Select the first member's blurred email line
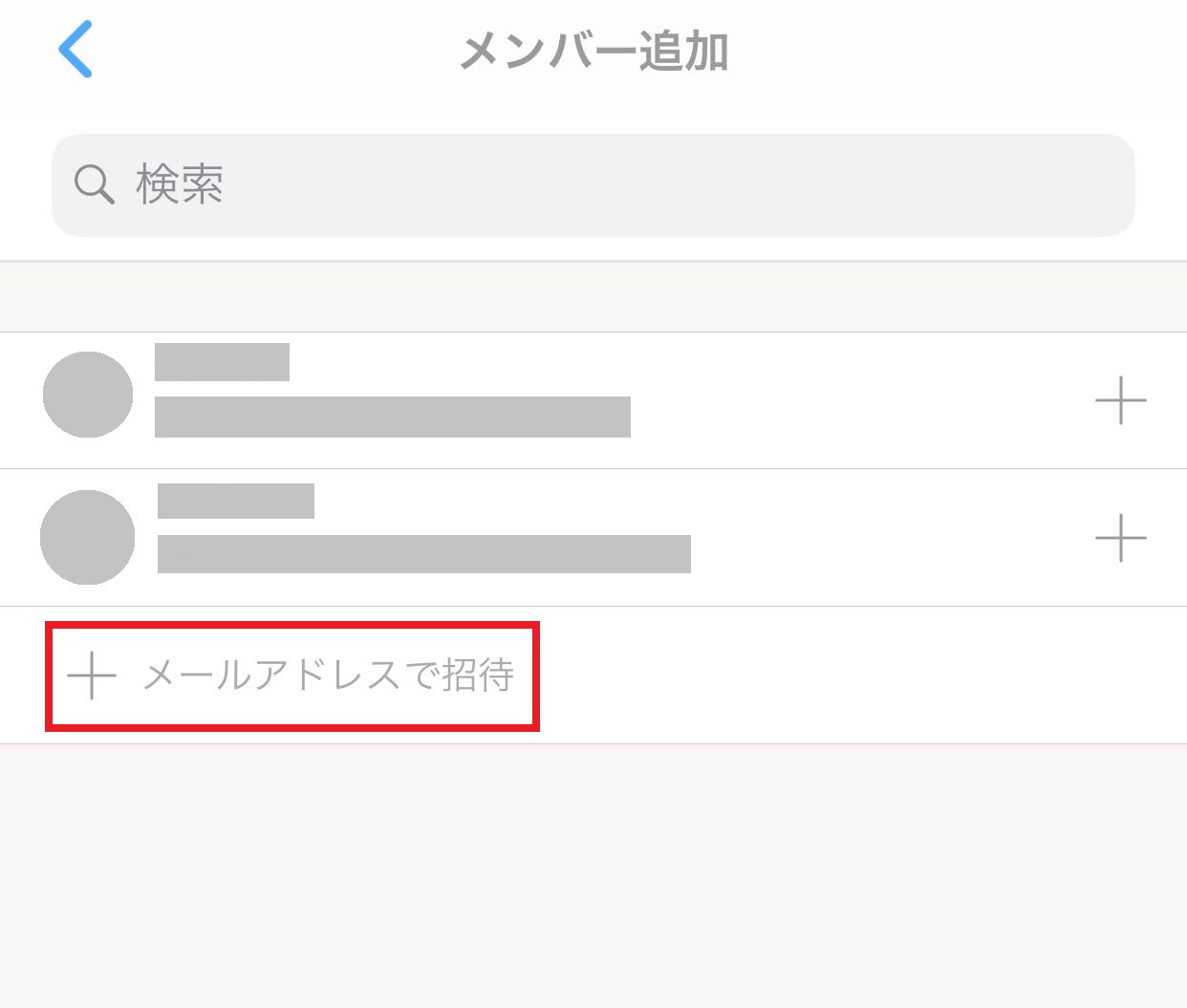 tap(392, 417)
